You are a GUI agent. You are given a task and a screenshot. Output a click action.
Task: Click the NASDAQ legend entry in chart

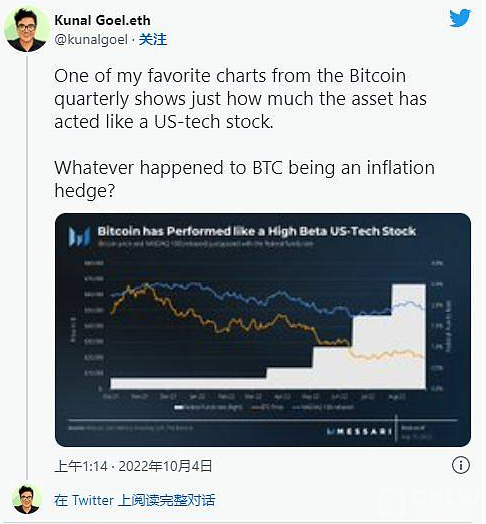click(323, 407)
